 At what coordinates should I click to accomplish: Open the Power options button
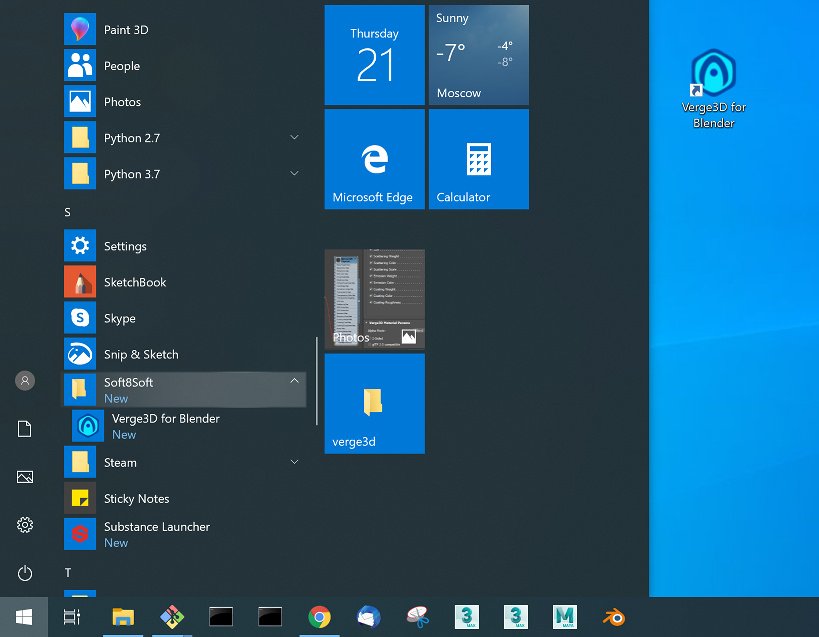25,573
